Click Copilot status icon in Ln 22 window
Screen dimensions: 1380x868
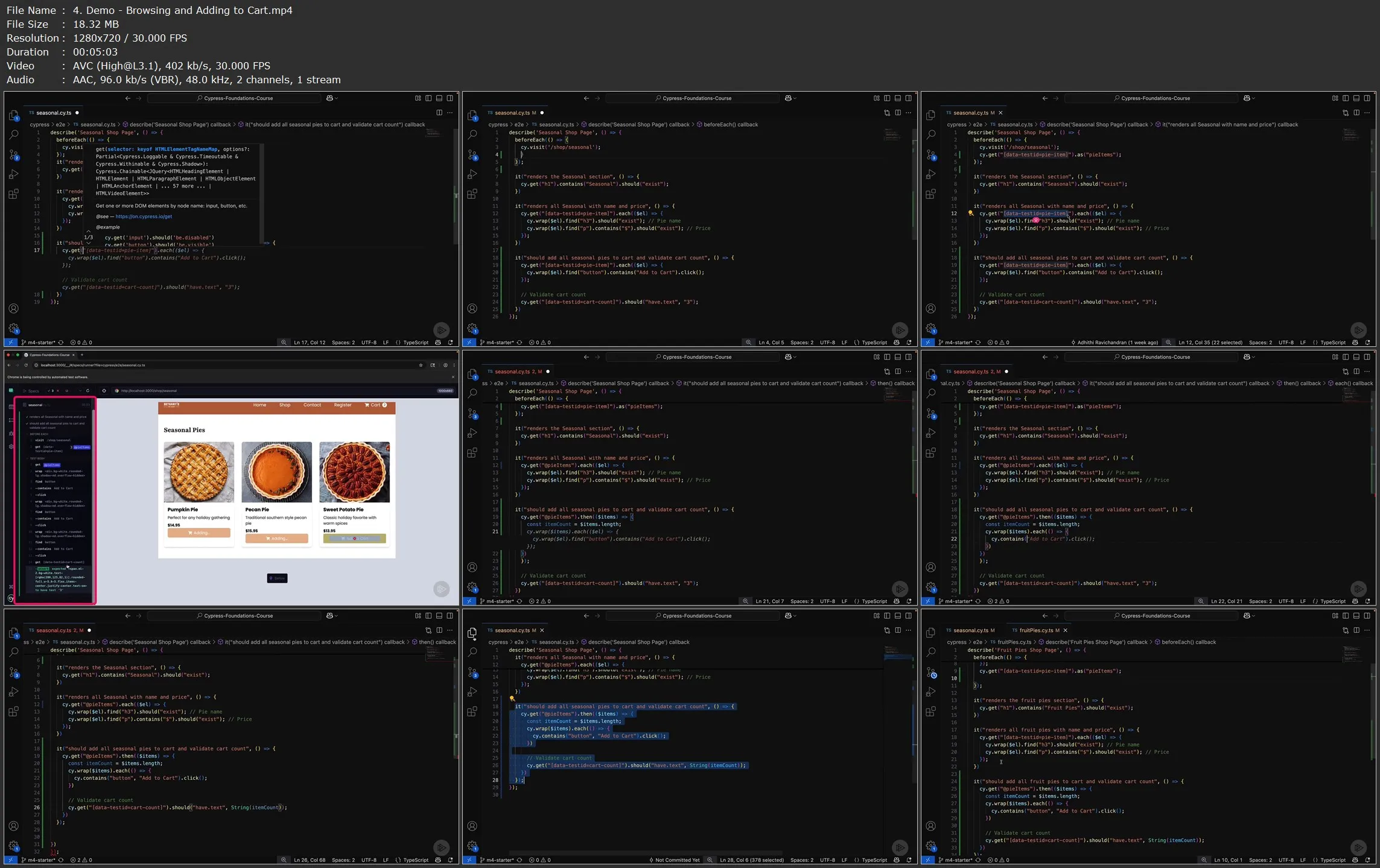coord(1355,601)
